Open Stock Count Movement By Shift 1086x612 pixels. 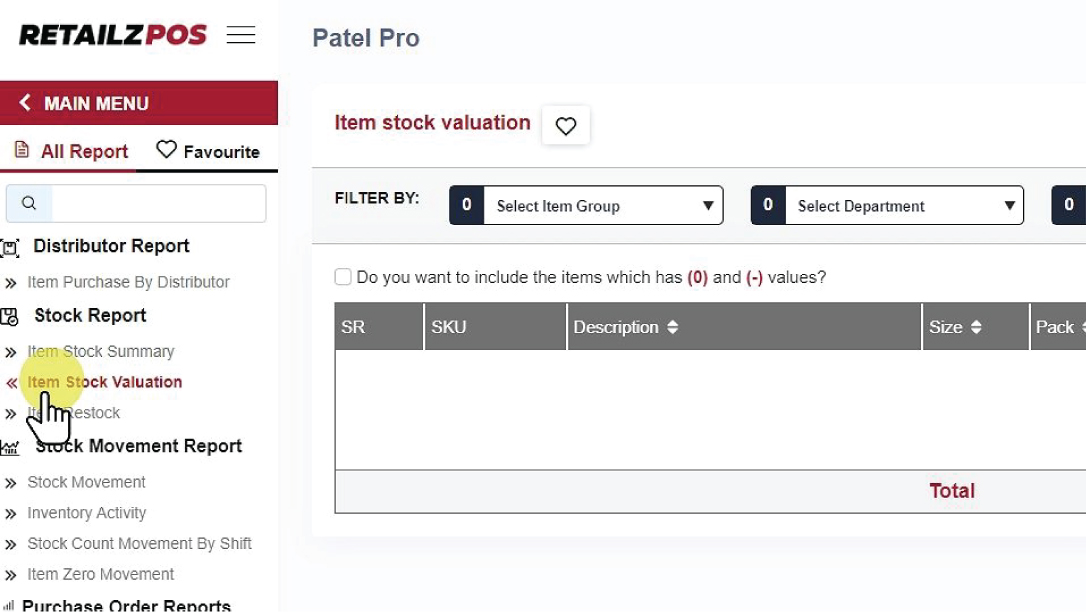[x=139, y=544]
